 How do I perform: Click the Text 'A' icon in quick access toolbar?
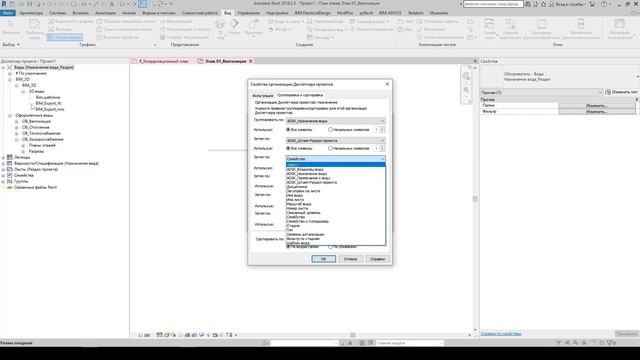pyautogui.click(x=112, y=4)
